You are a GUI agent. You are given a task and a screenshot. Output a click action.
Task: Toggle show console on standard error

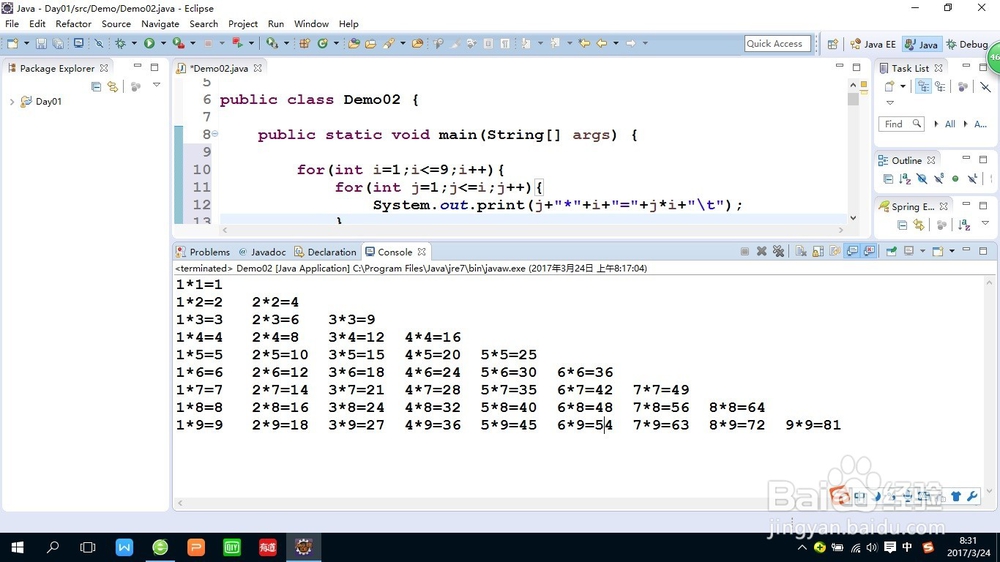(x=869, y=251)
